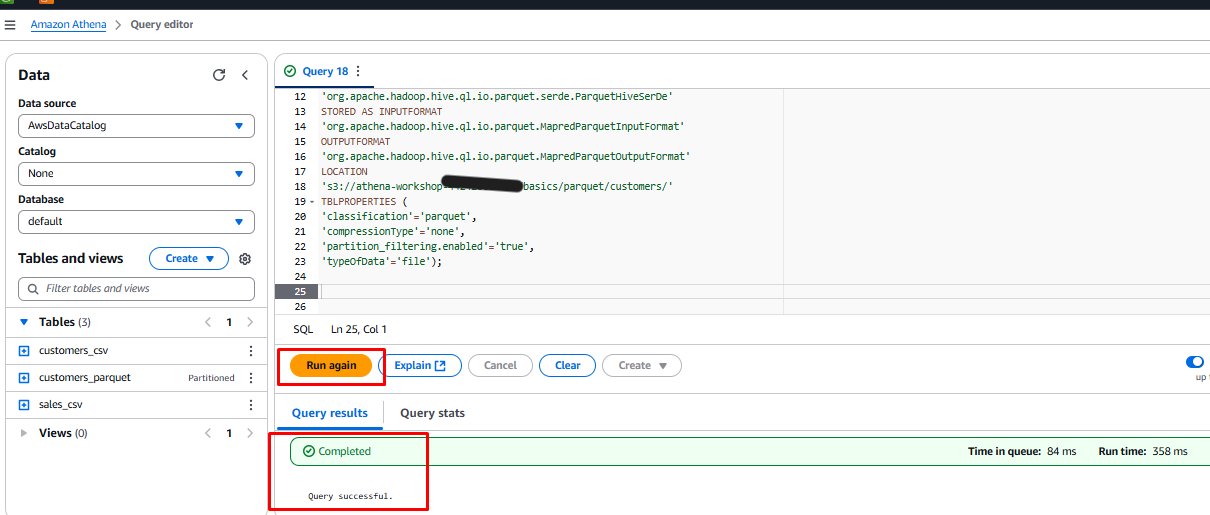Open the Data source dropdown

136,126
